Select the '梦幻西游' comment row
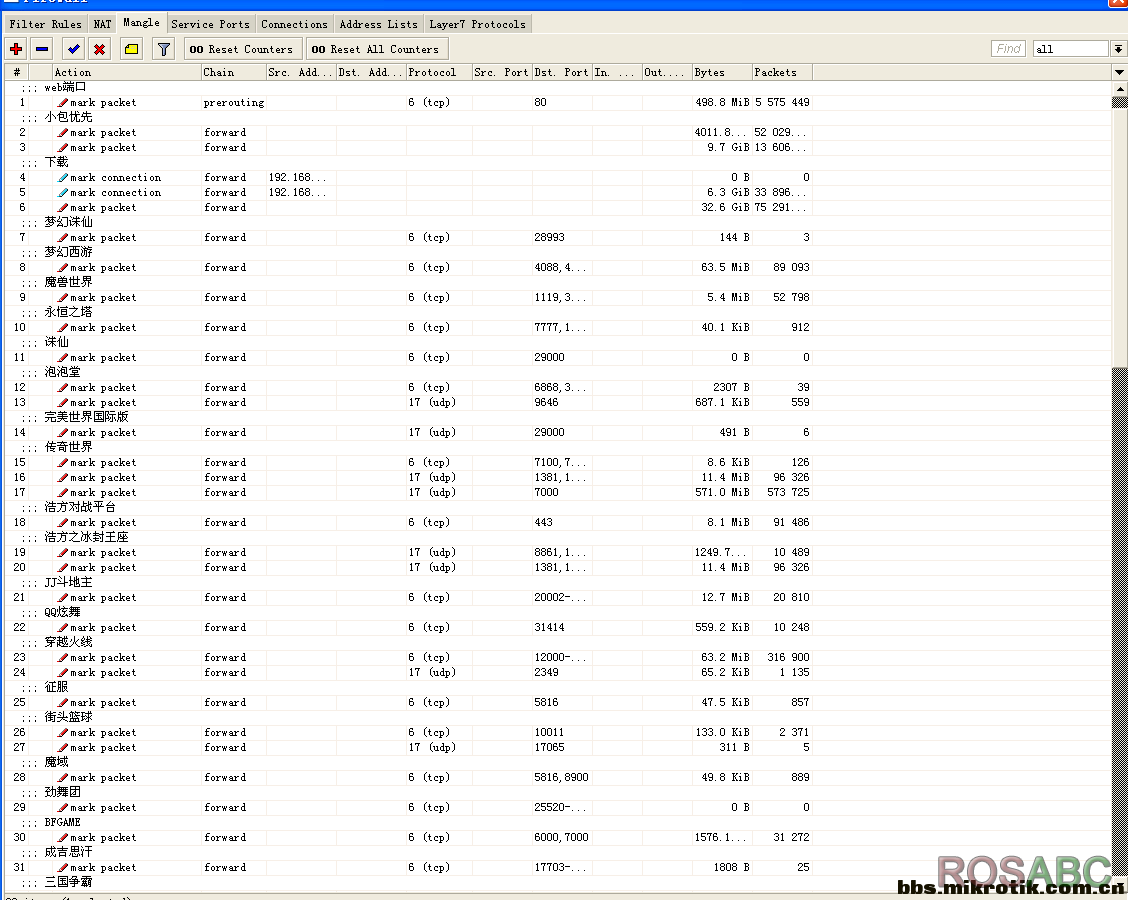Viewport: 1128px width, 900px height. click(x=558, y=253)
